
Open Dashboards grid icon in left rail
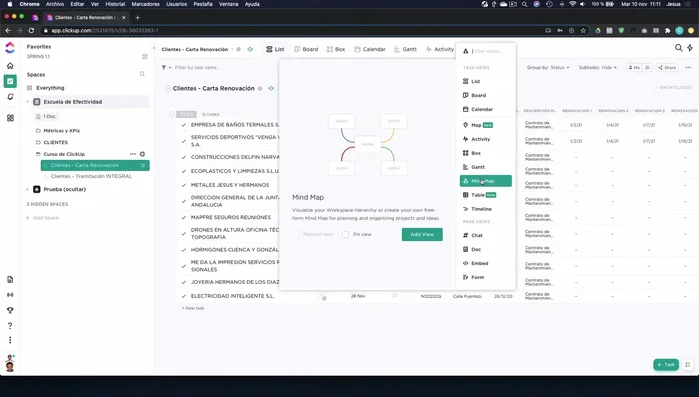pyautogui.click(x=10, y=118)
